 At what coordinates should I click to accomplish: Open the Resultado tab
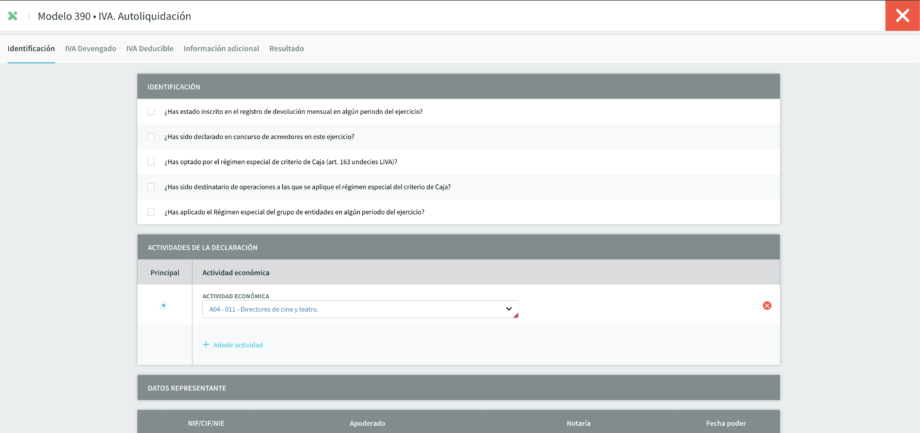tap(286, 49)
